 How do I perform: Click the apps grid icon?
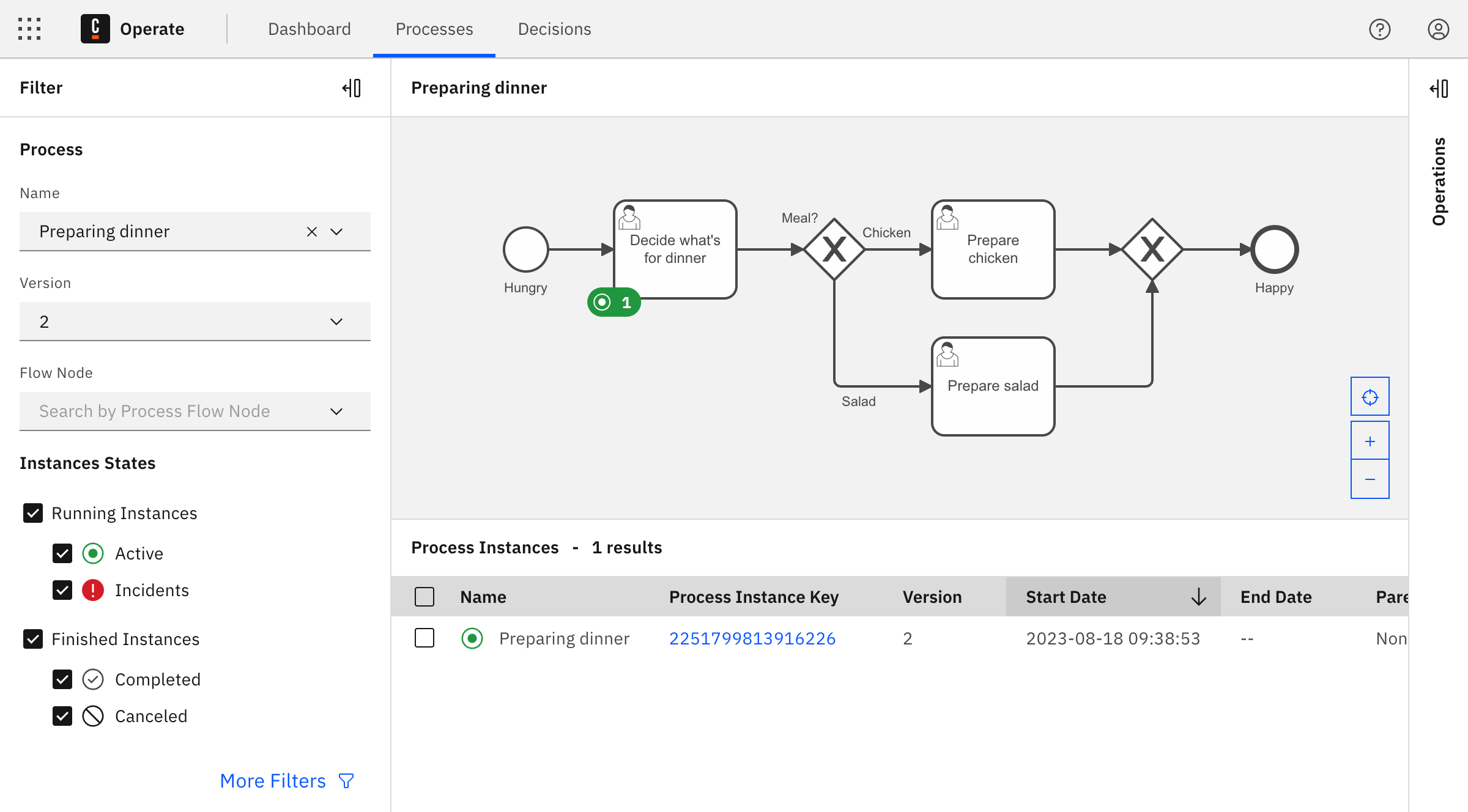(29, 29)
